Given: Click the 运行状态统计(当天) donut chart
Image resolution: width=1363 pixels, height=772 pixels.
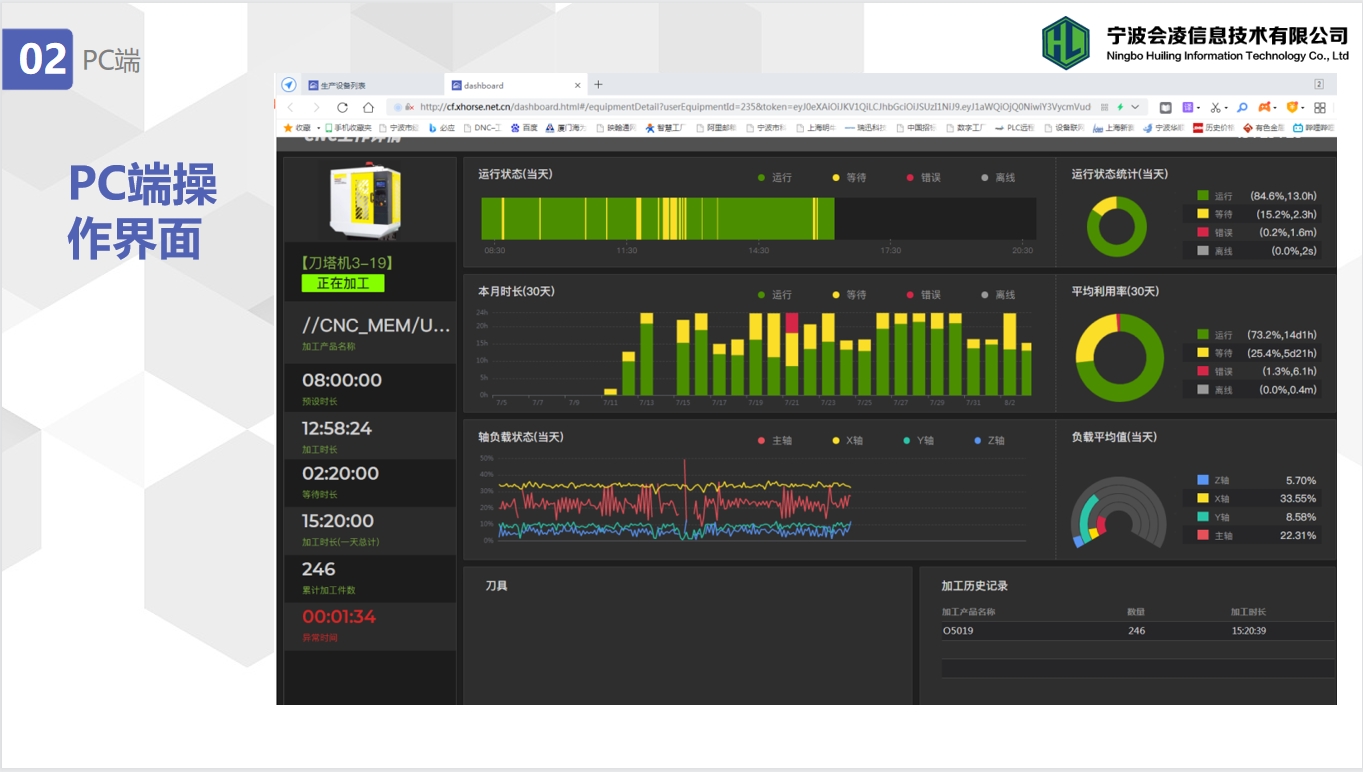Looking at the screenshot, I should coord(1117,227).
